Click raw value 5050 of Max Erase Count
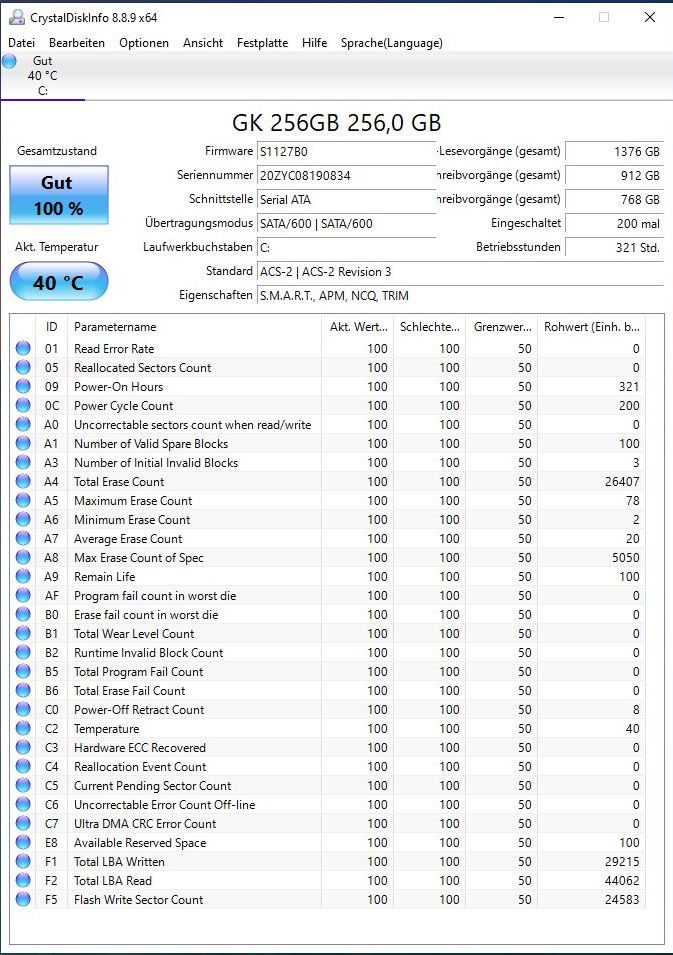 [625, 557]
